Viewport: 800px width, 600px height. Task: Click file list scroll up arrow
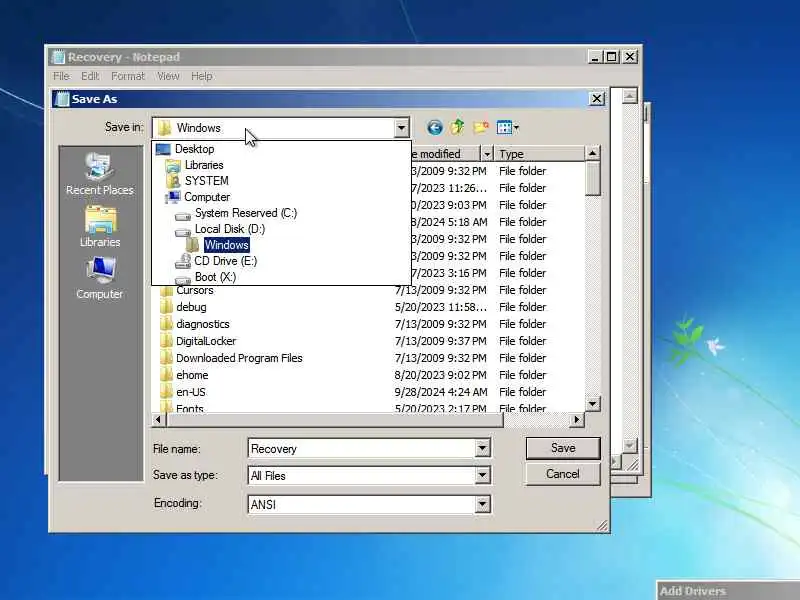(592, 153)
